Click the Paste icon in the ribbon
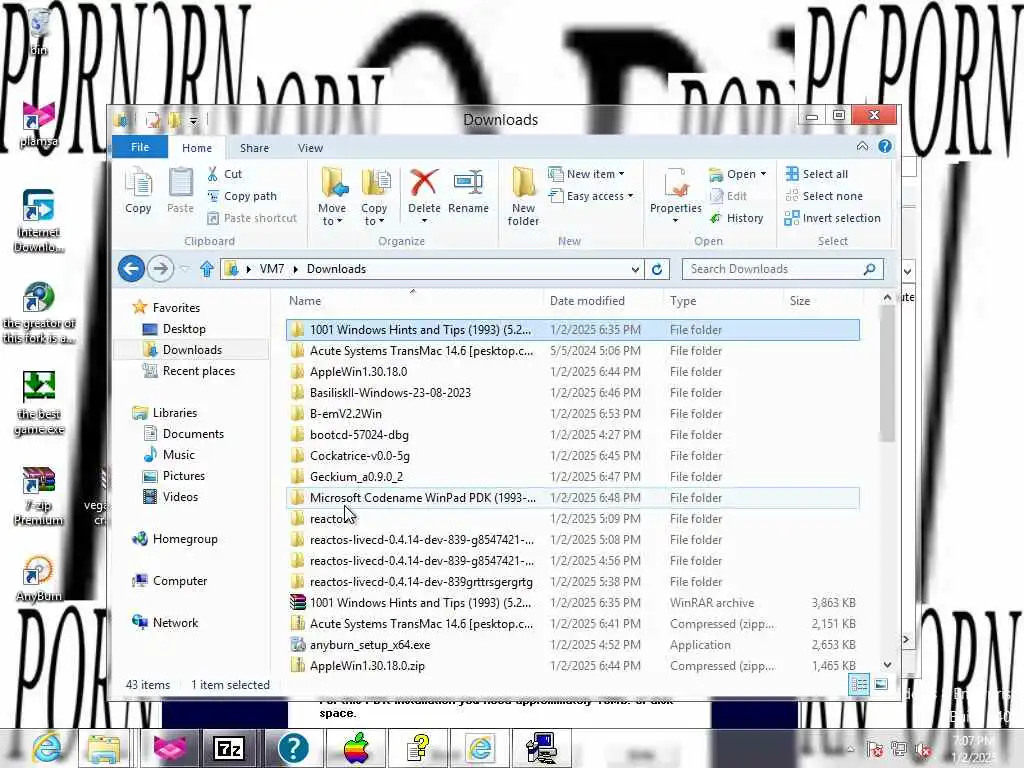Viewport: 1024px width, 768px height. click(180, 190)
